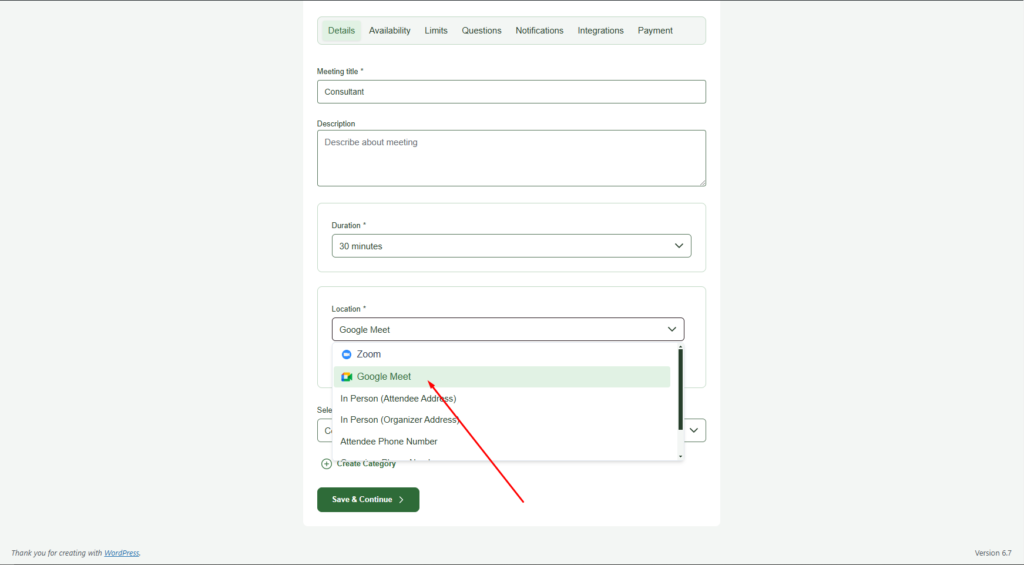1024x565 pixels.
Task: Switch to the Availability tab
Action: 389,31
